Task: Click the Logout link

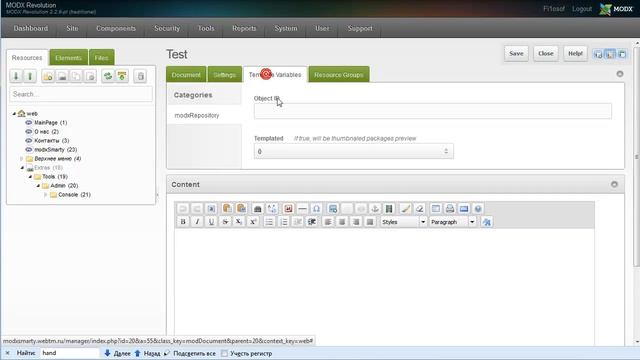Action: pos(582,9)
